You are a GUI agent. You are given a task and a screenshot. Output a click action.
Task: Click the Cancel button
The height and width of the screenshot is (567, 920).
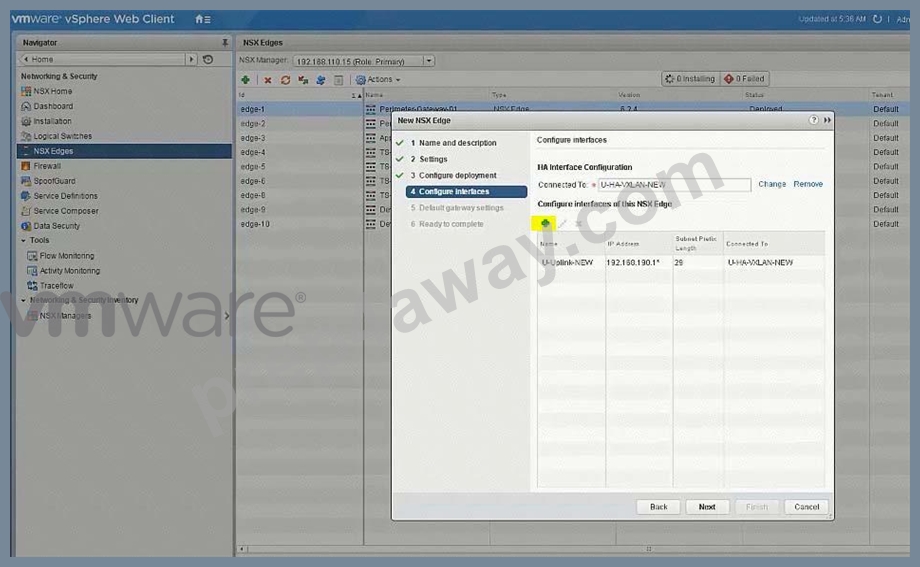[806, 507]
